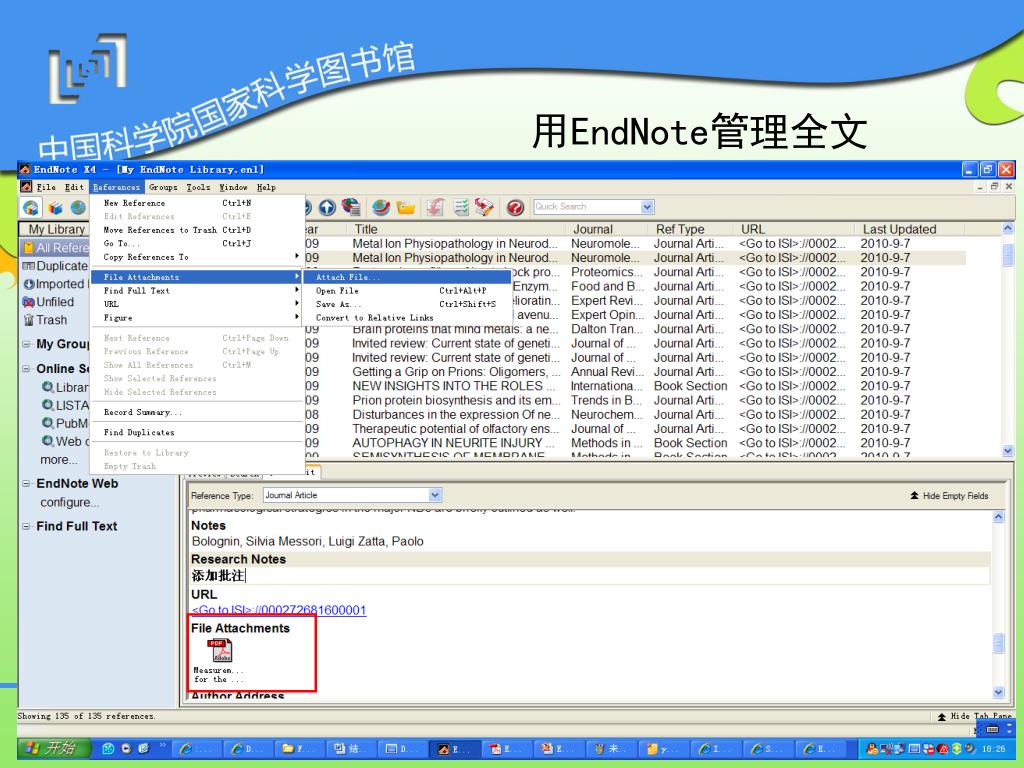Click the blue up-arrow toolbar icon

tap(327, 208)
